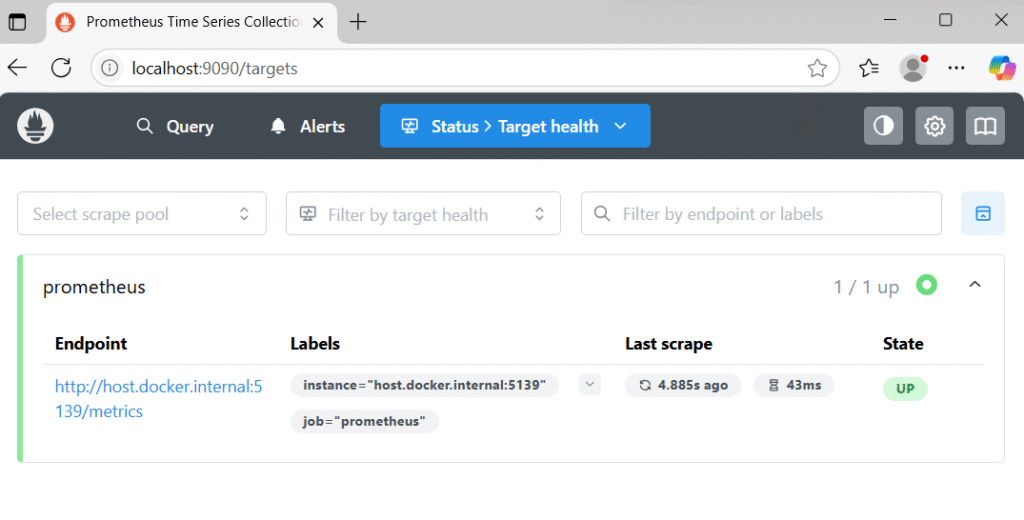Click the Prometheus flame logo

point(35,125)
